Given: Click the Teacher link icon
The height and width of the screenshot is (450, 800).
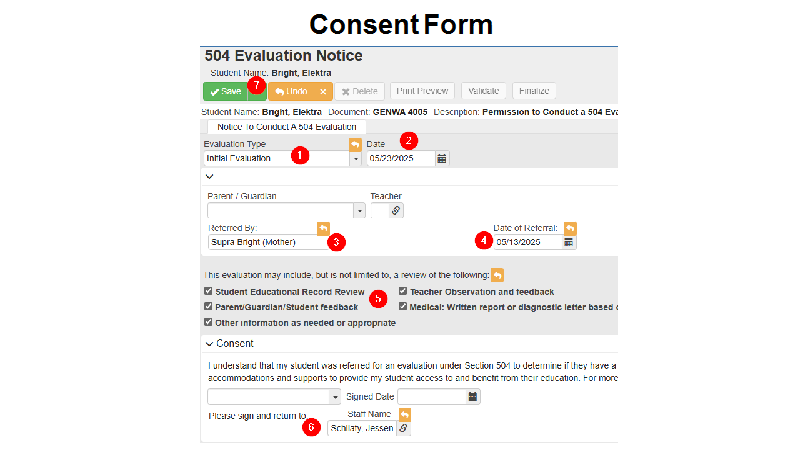Looking at the screenshot, I should (x=395, y=210).
